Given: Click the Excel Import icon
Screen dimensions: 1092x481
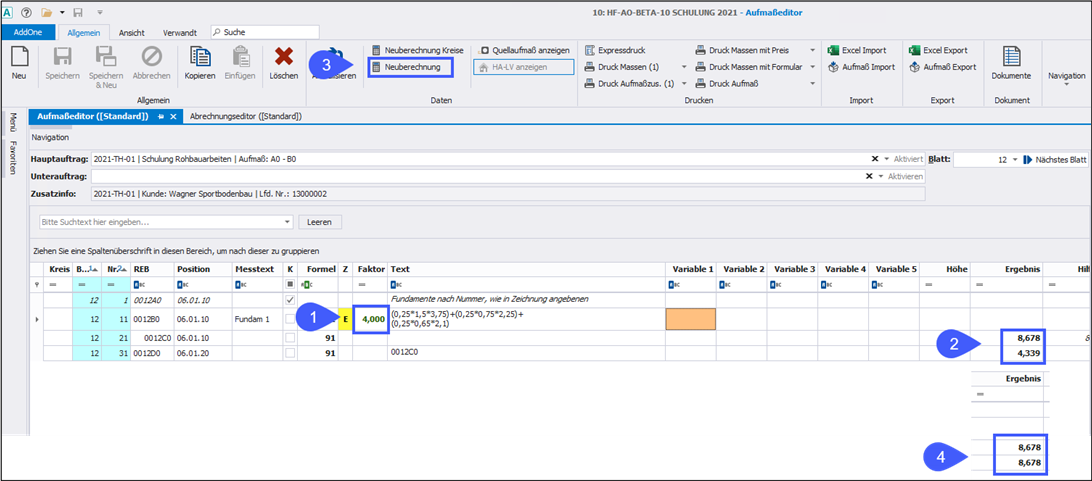Looking at the screenshot, I should (832, 49).
